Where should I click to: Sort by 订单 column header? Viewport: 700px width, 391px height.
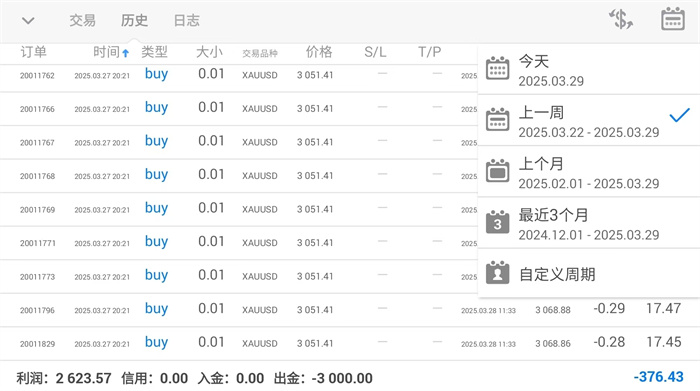coord(33,52)
